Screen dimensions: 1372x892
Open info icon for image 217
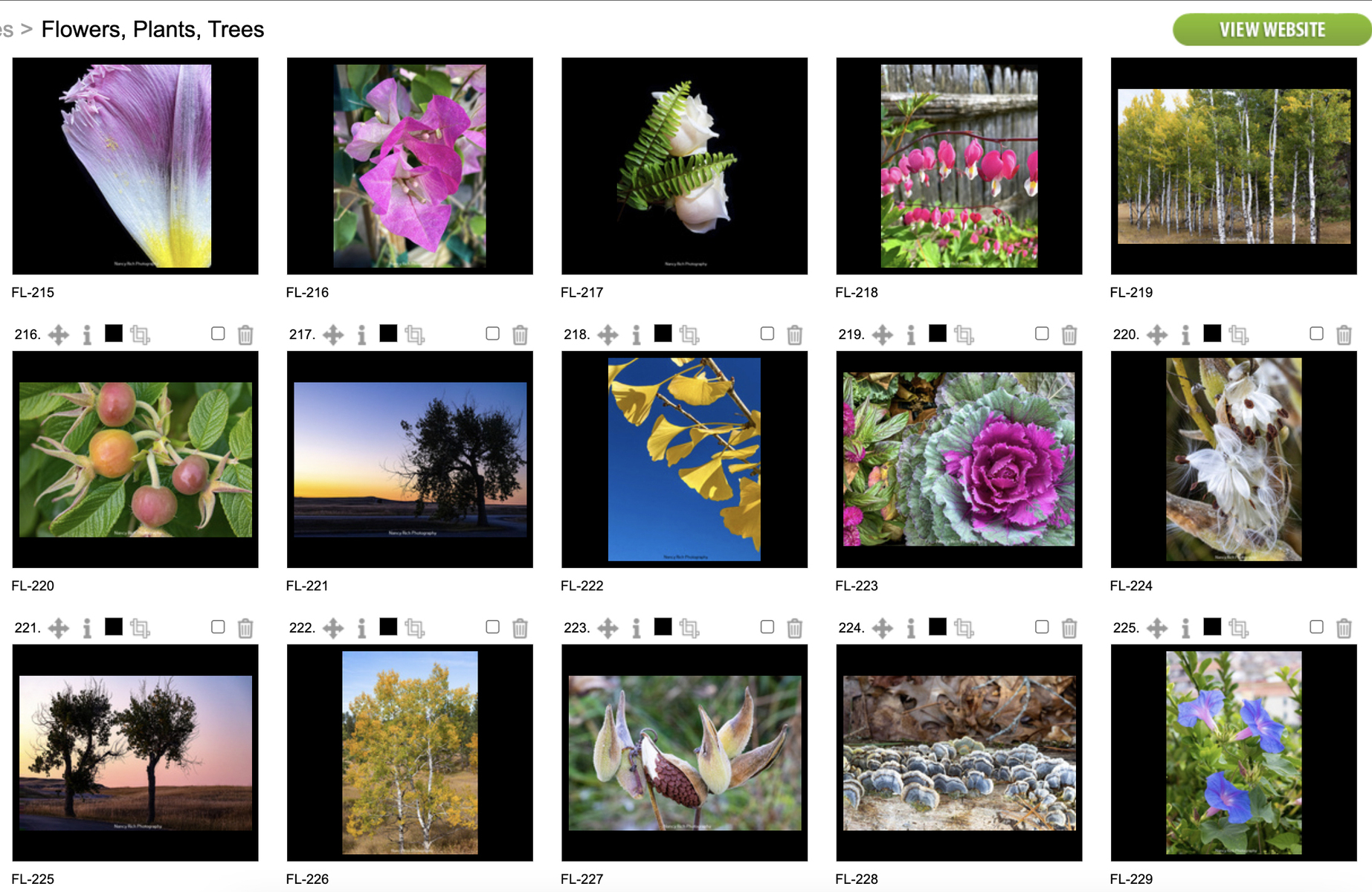point(361,335)
